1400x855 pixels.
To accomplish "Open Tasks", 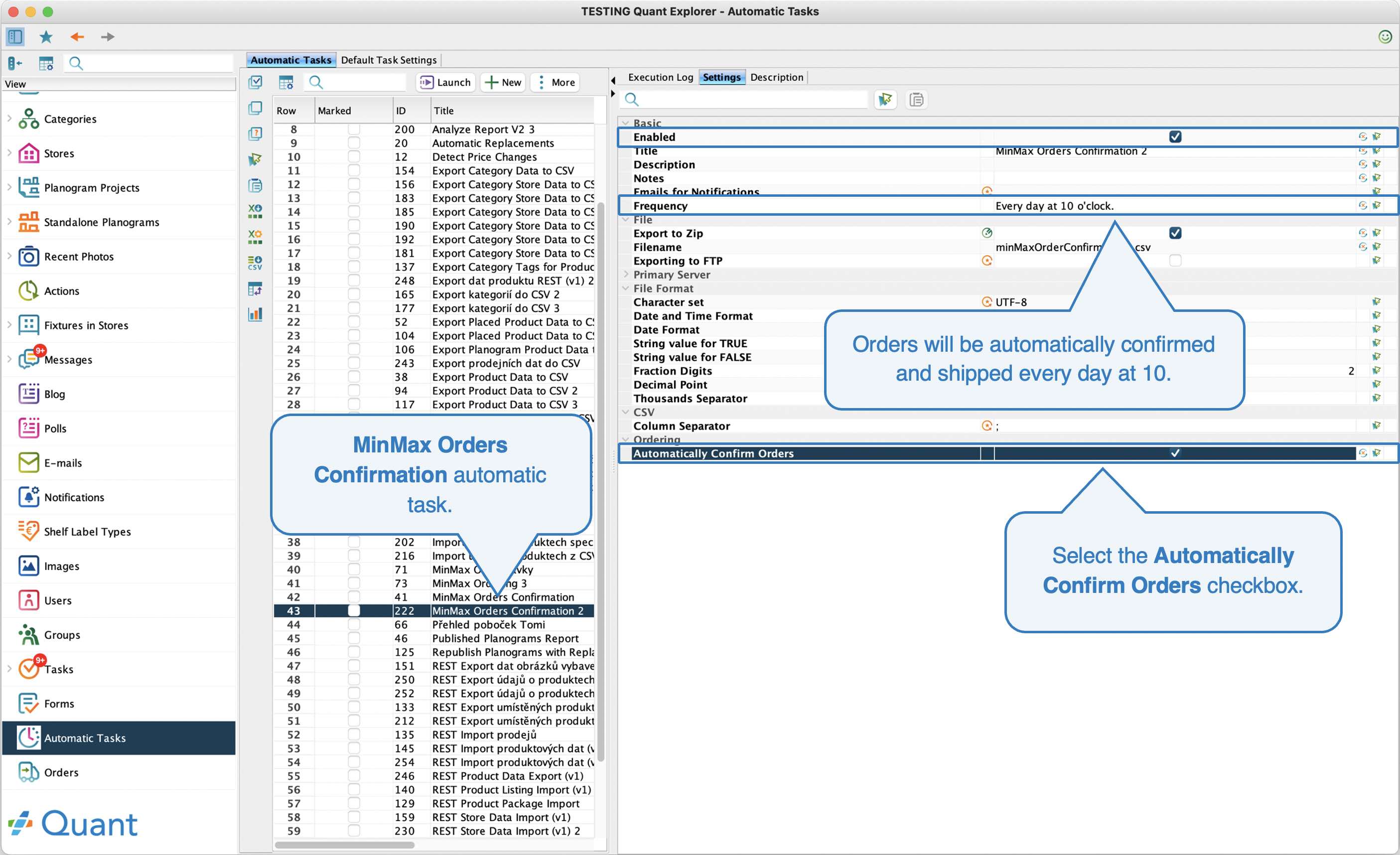I will 58,669.
